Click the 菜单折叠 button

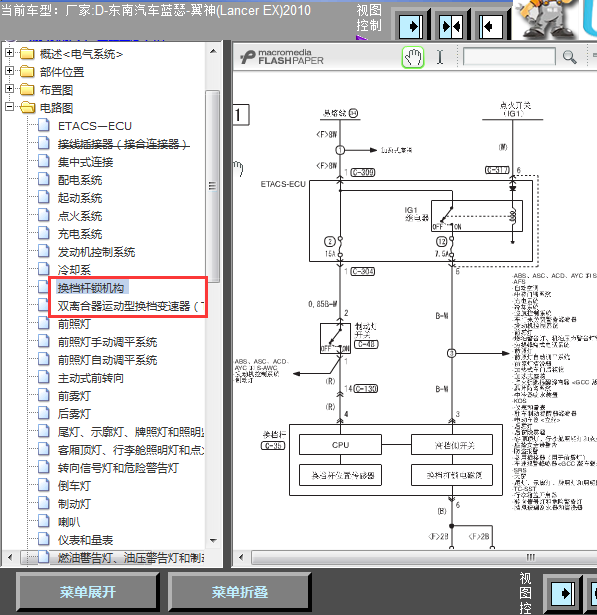[x=240, y=592]
